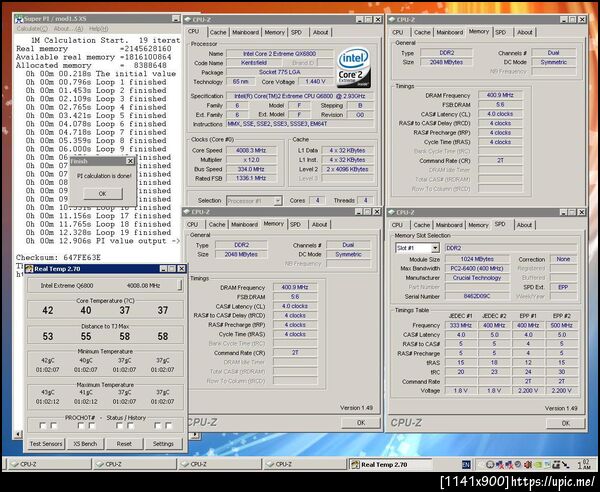Click the Real Temp icon on taskbar button

(x=355, y=464)
